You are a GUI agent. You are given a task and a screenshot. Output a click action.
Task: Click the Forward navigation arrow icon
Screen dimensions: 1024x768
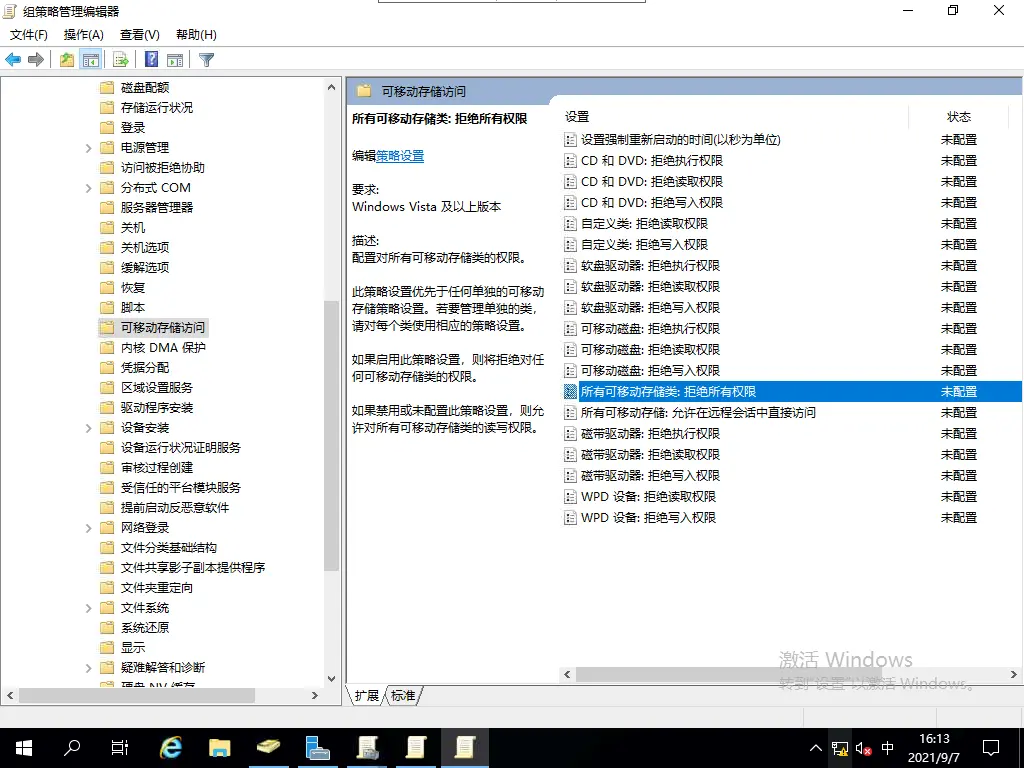pos(35,59)
